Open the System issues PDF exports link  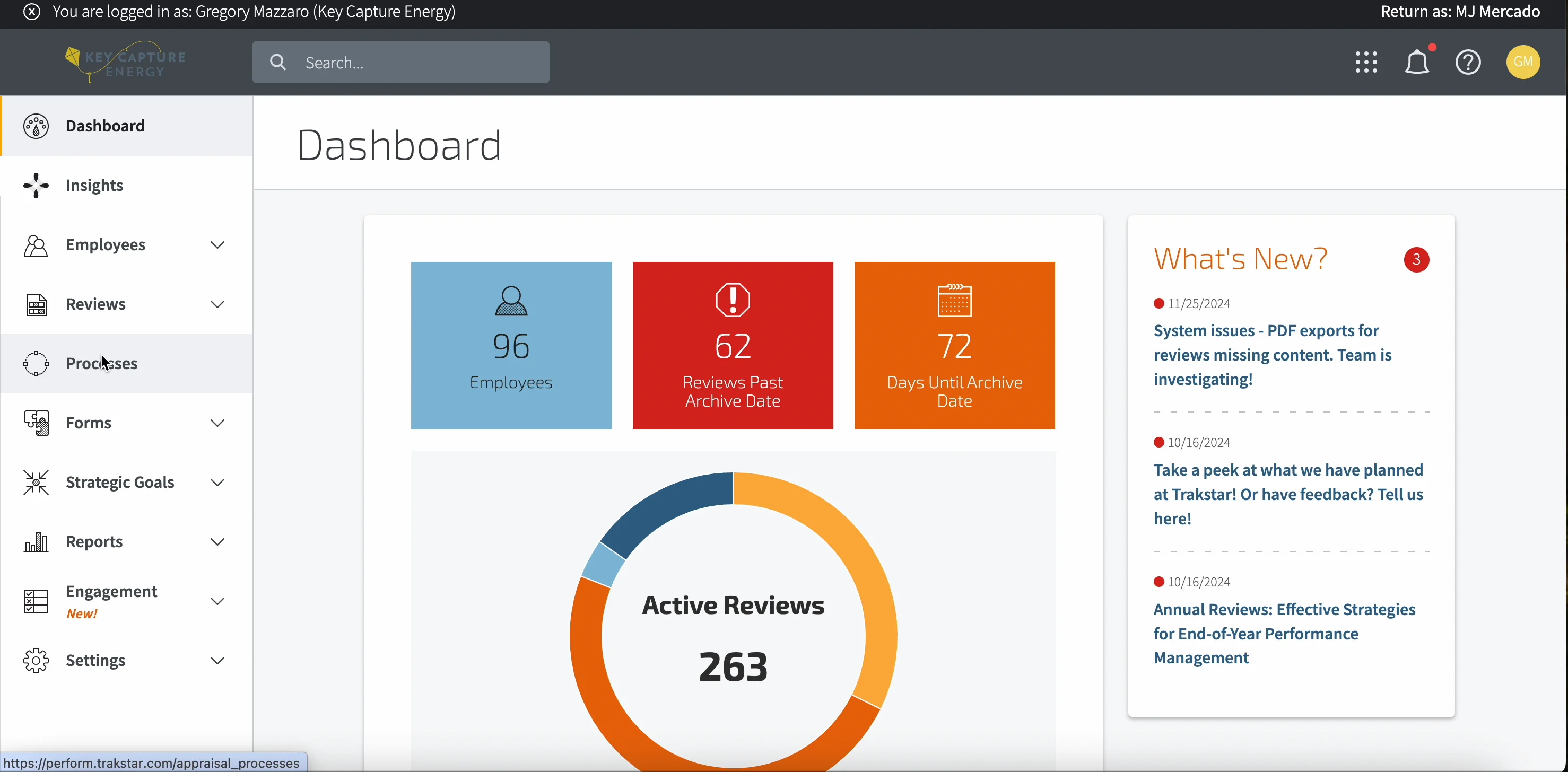pyautogui.click(x=1272, y=355)
